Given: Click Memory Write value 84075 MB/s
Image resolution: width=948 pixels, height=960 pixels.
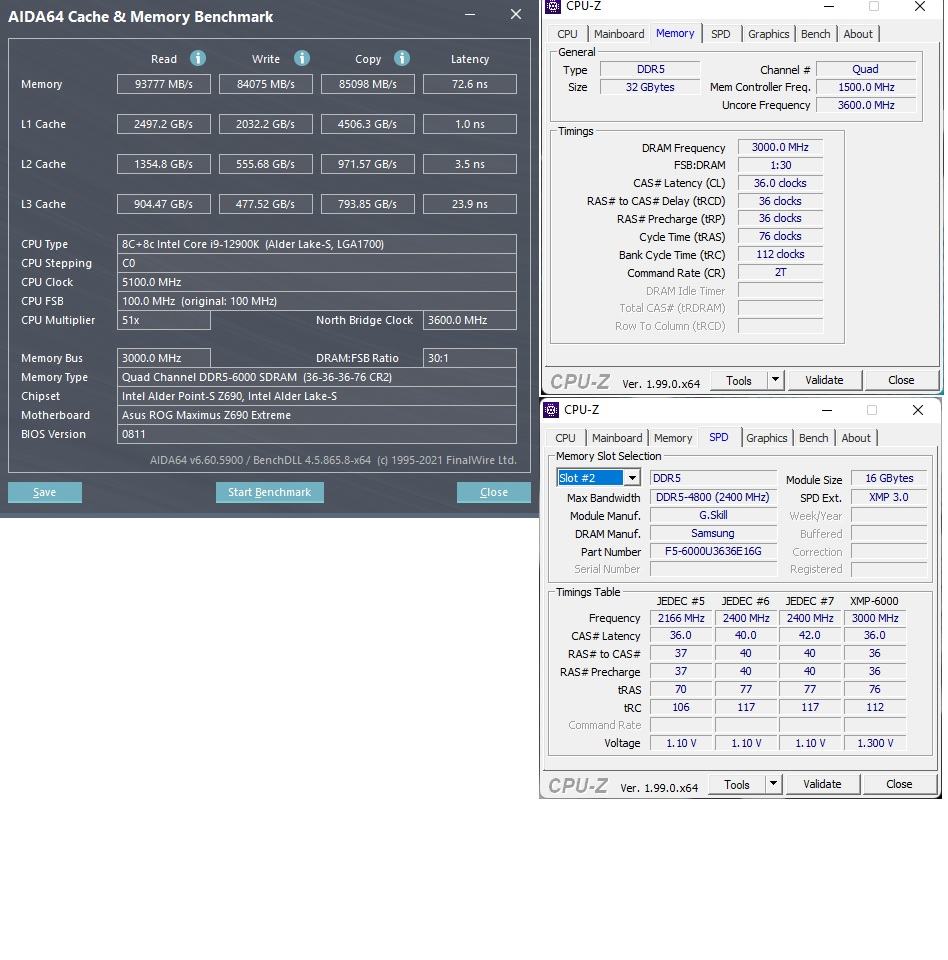Looking at the screenshot, I should [x=266, y=84].
